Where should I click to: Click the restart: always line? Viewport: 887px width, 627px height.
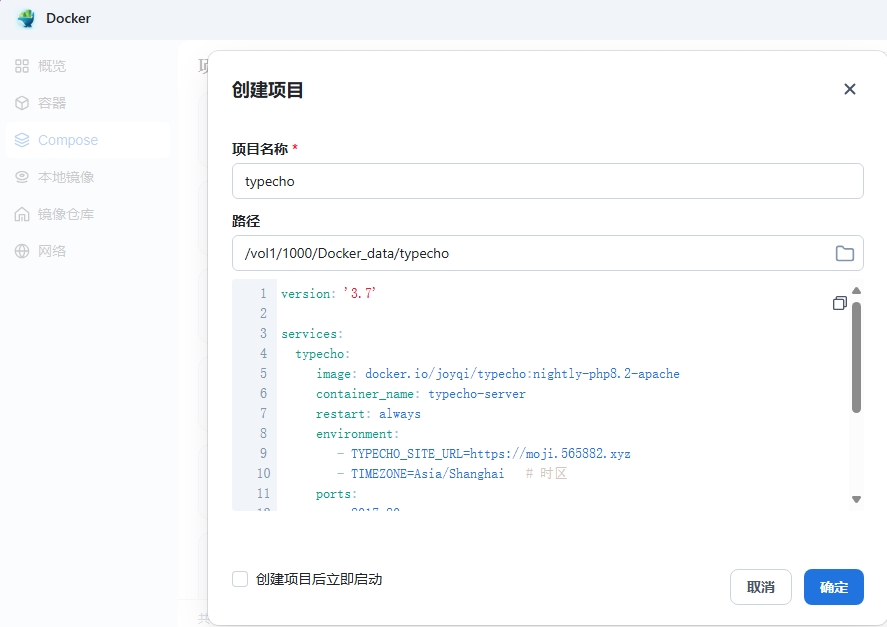[368, 414]
